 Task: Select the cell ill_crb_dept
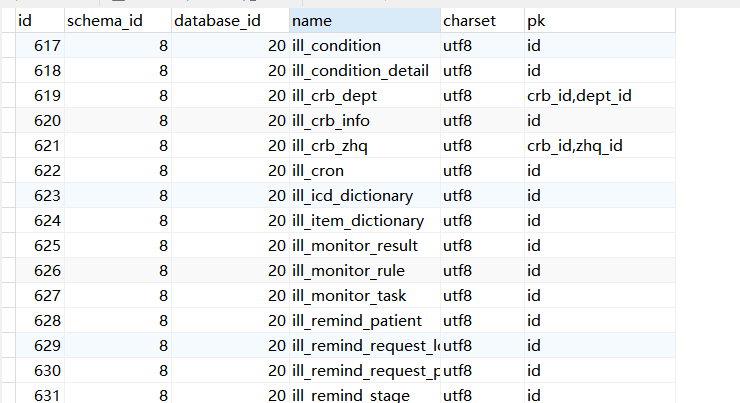click(365, 96)
